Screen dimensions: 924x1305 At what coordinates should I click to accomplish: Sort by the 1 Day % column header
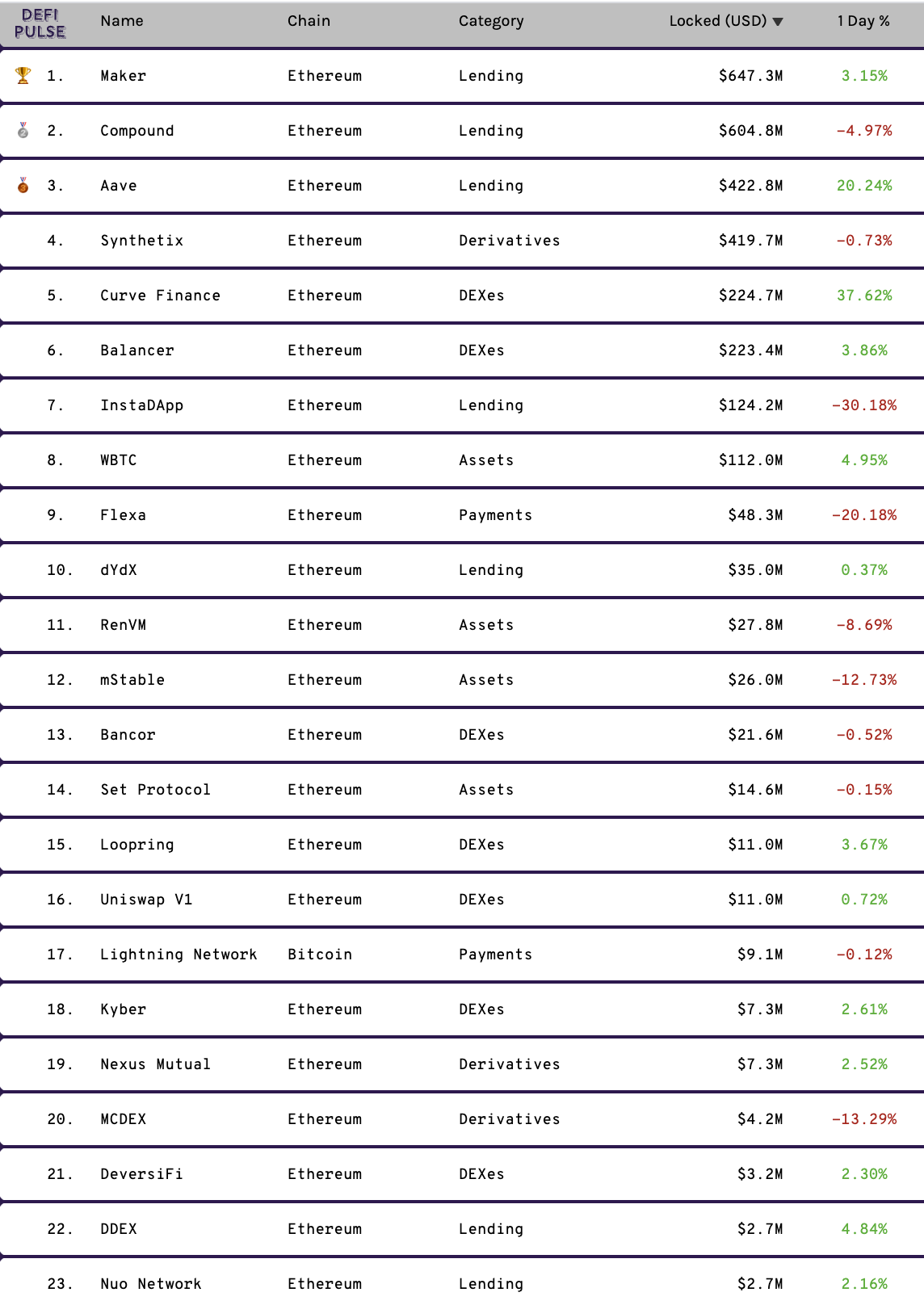pyautogui.click(x=863, y=21)
